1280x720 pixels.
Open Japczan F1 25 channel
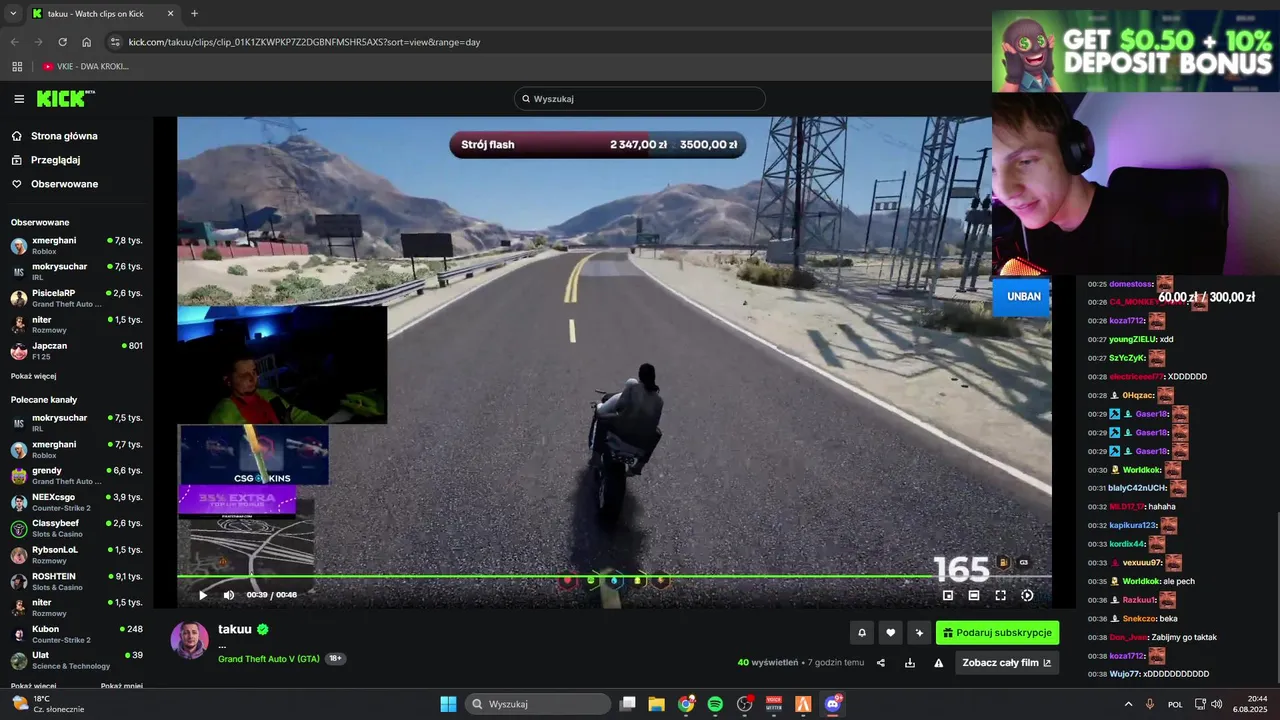pyautogui.click(x=76, y=351)
